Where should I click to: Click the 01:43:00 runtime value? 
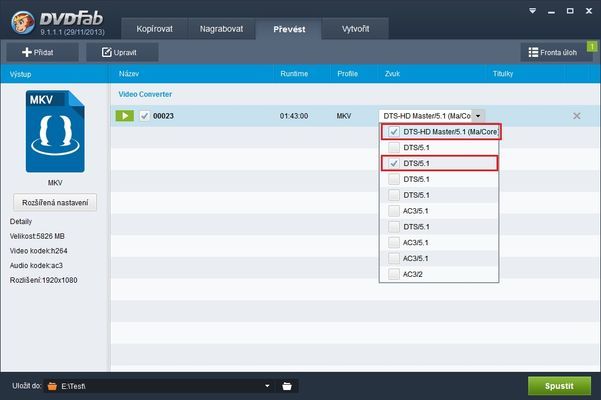pos(294,116)
